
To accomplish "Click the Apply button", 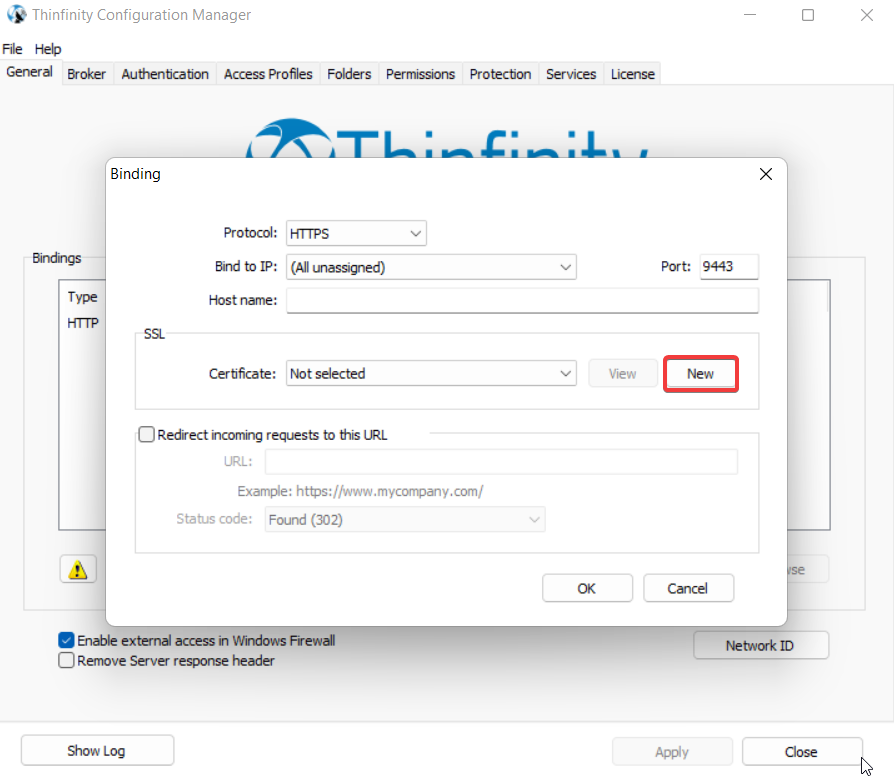I will tap(672, 752).
